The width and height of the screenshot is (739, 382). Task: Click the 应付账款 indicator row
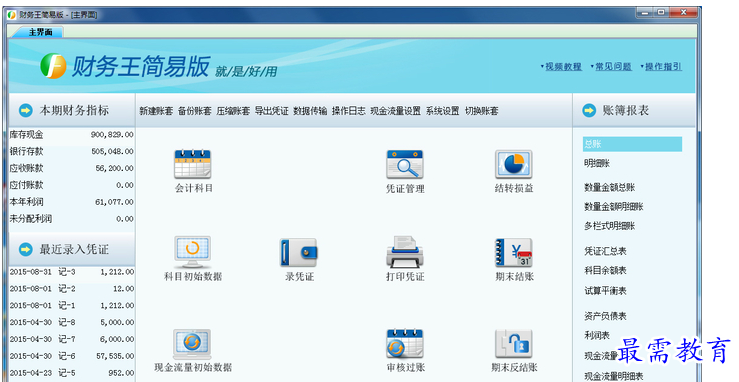[72, 185]
